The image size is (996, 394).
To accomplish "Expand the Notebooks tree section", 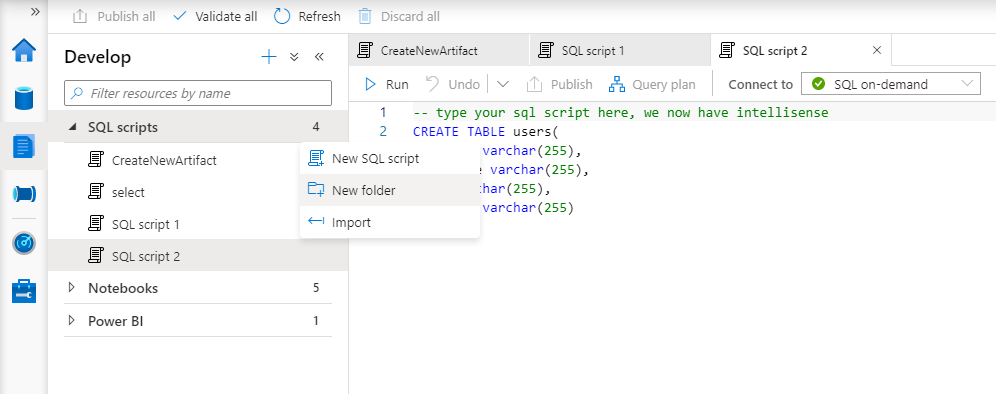I will click(x=71, y=288).
